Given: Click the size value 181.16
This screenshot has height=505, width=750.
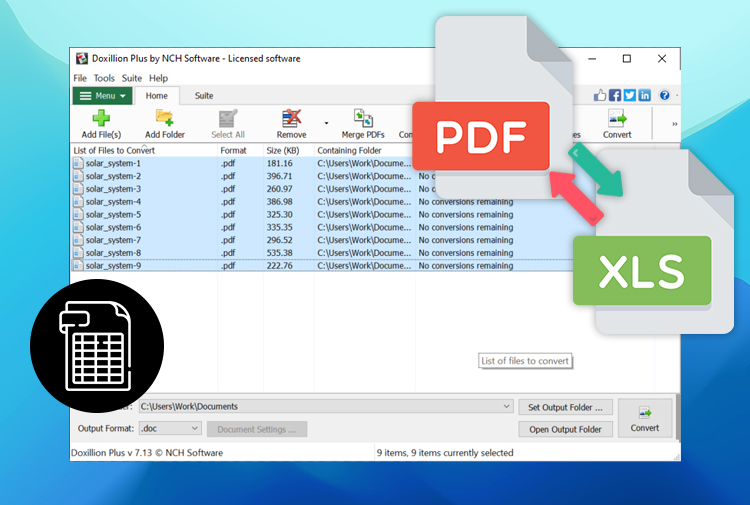Looking at the screenshot, I should point(279,163).
